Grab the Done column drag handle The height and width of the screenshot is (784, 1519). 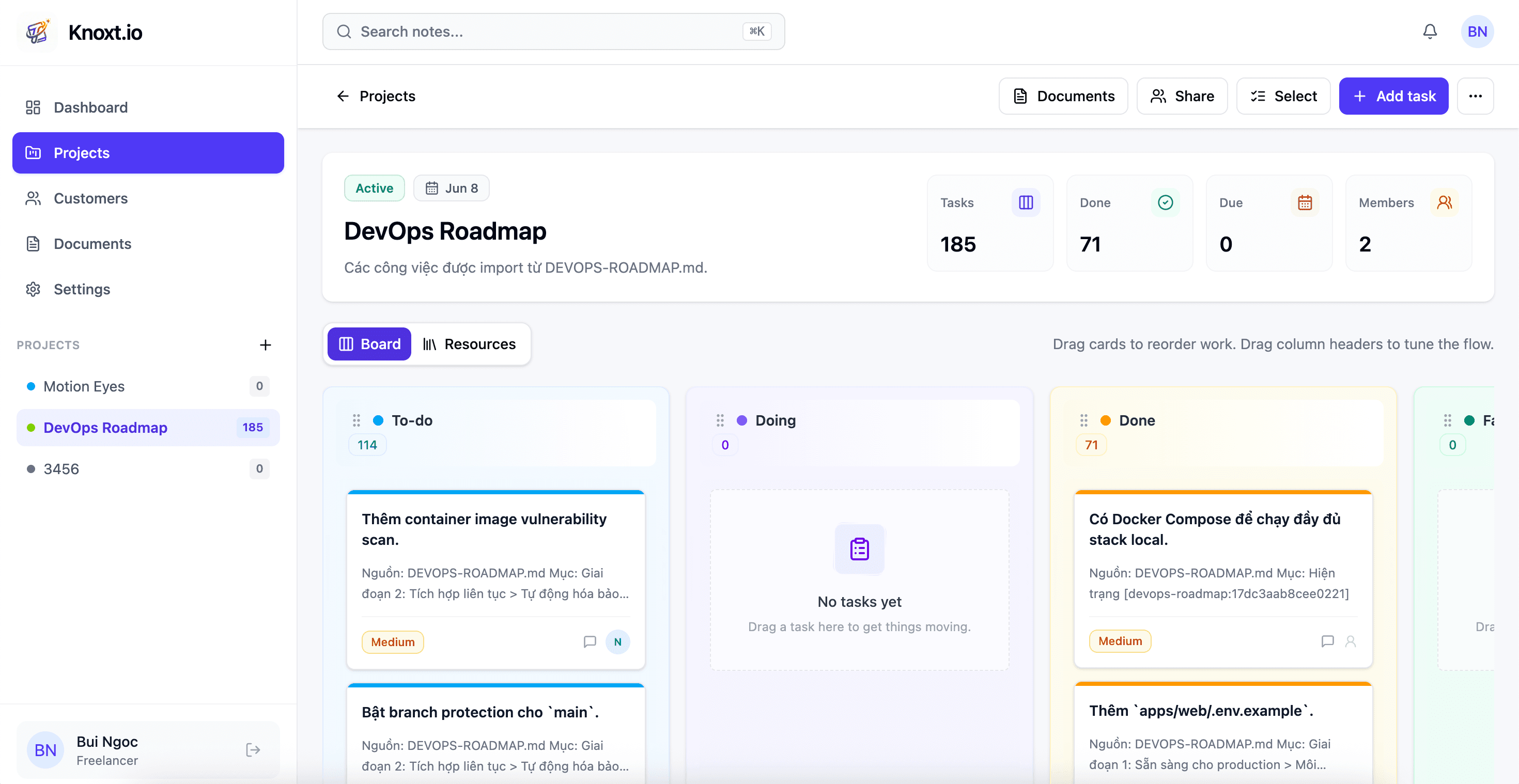[1084, 420]
